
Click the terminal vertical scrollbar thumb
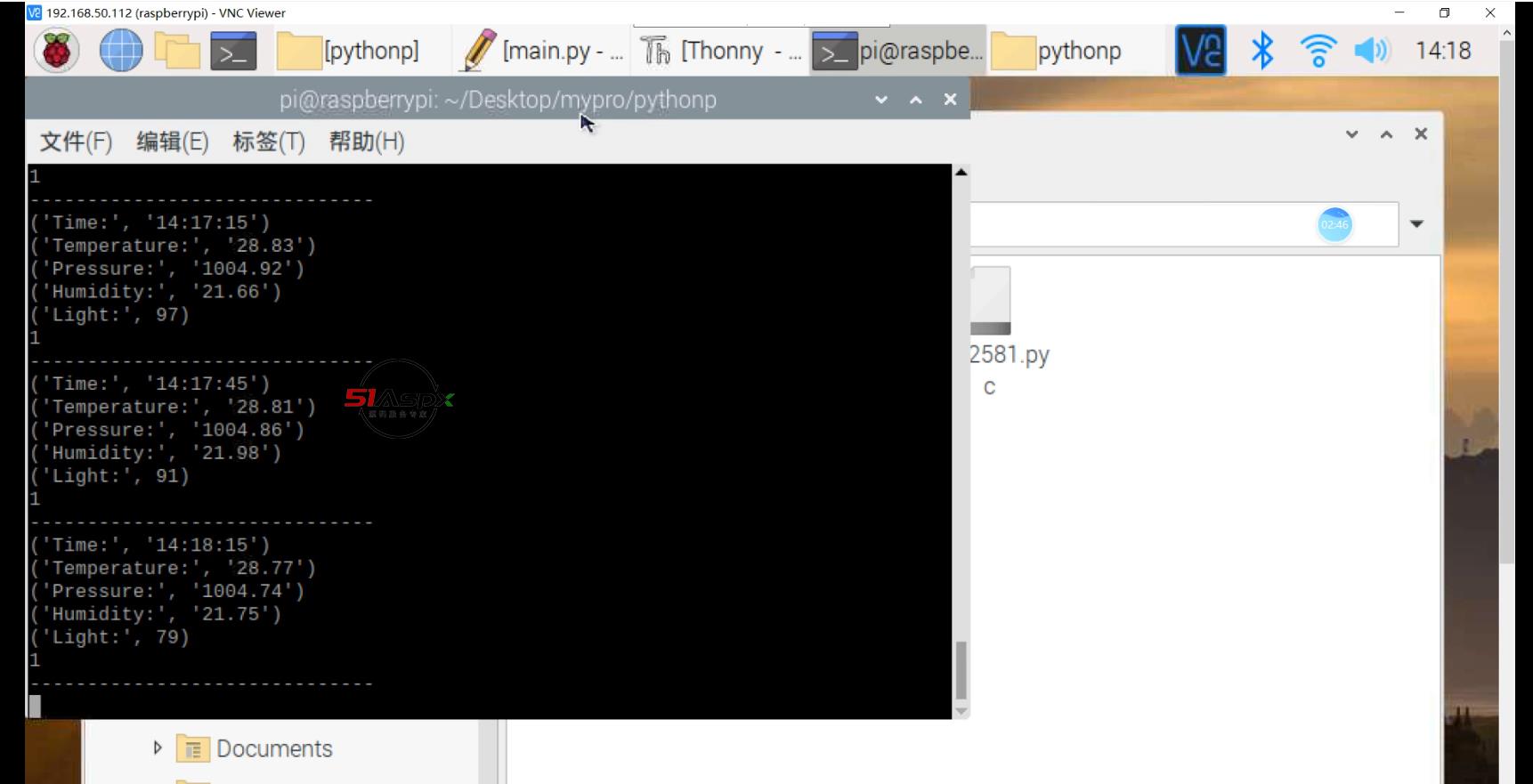tap(961, 670)
